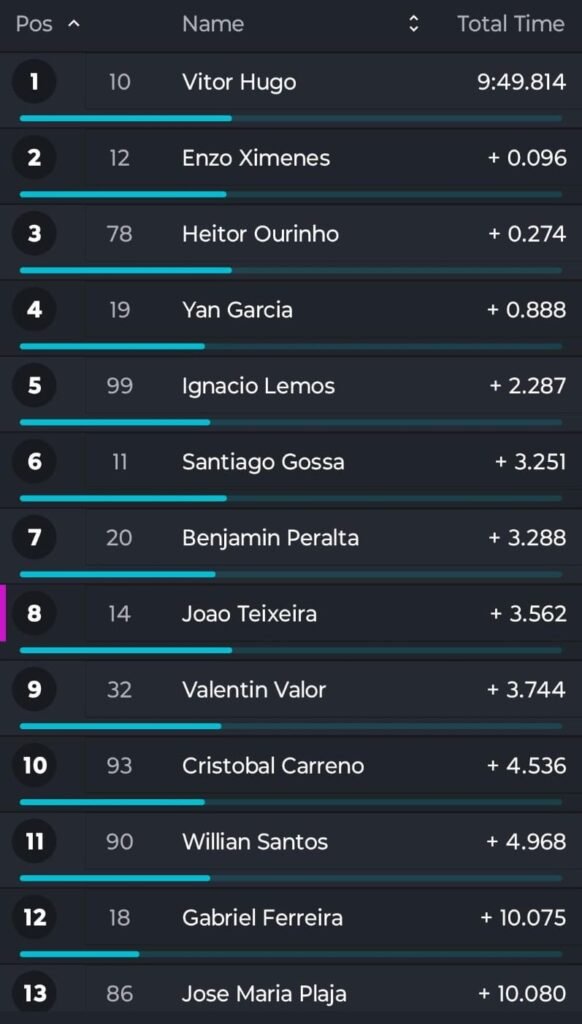Click position 10 circle badge
Image resolution: width=582 pixels, height=1024 pixels.
pyautogui.click(x=34, y=765)
